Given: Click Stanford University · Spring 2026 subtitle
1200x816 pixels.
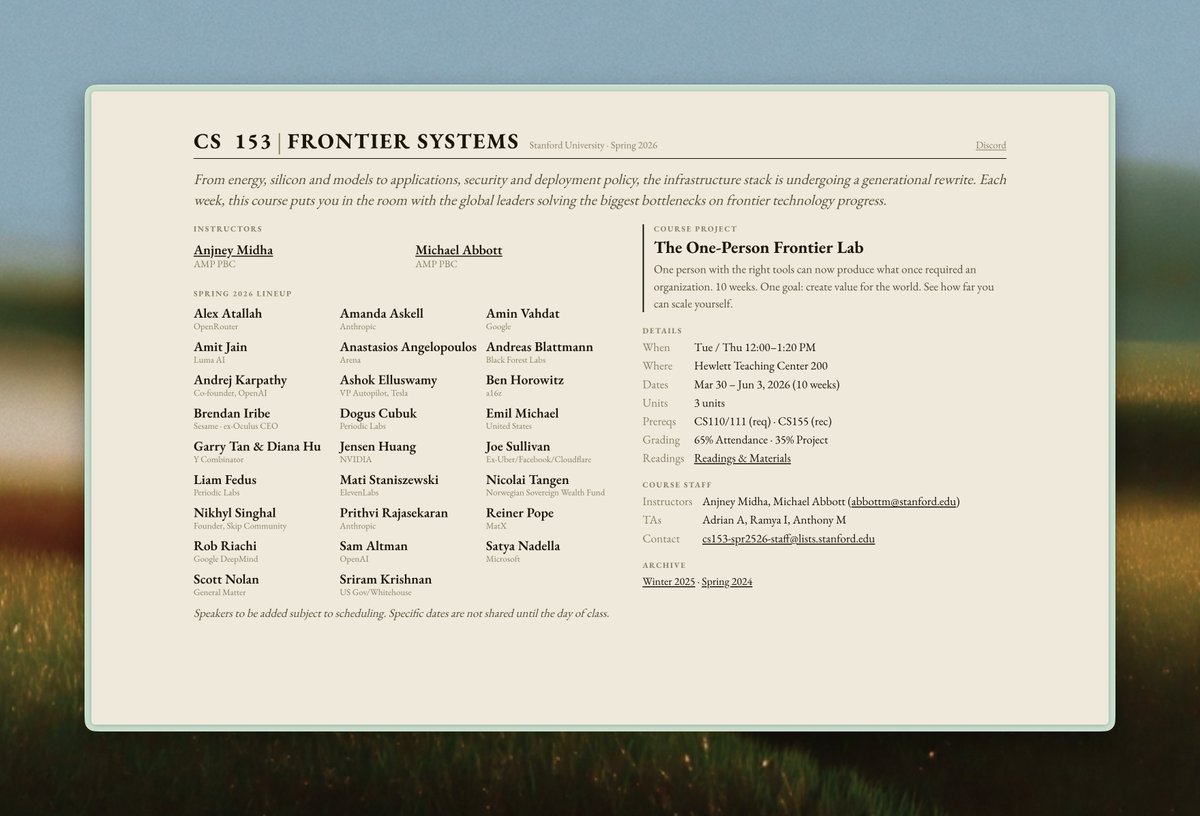Looking at the screenshot, I should tap(593, 146).
